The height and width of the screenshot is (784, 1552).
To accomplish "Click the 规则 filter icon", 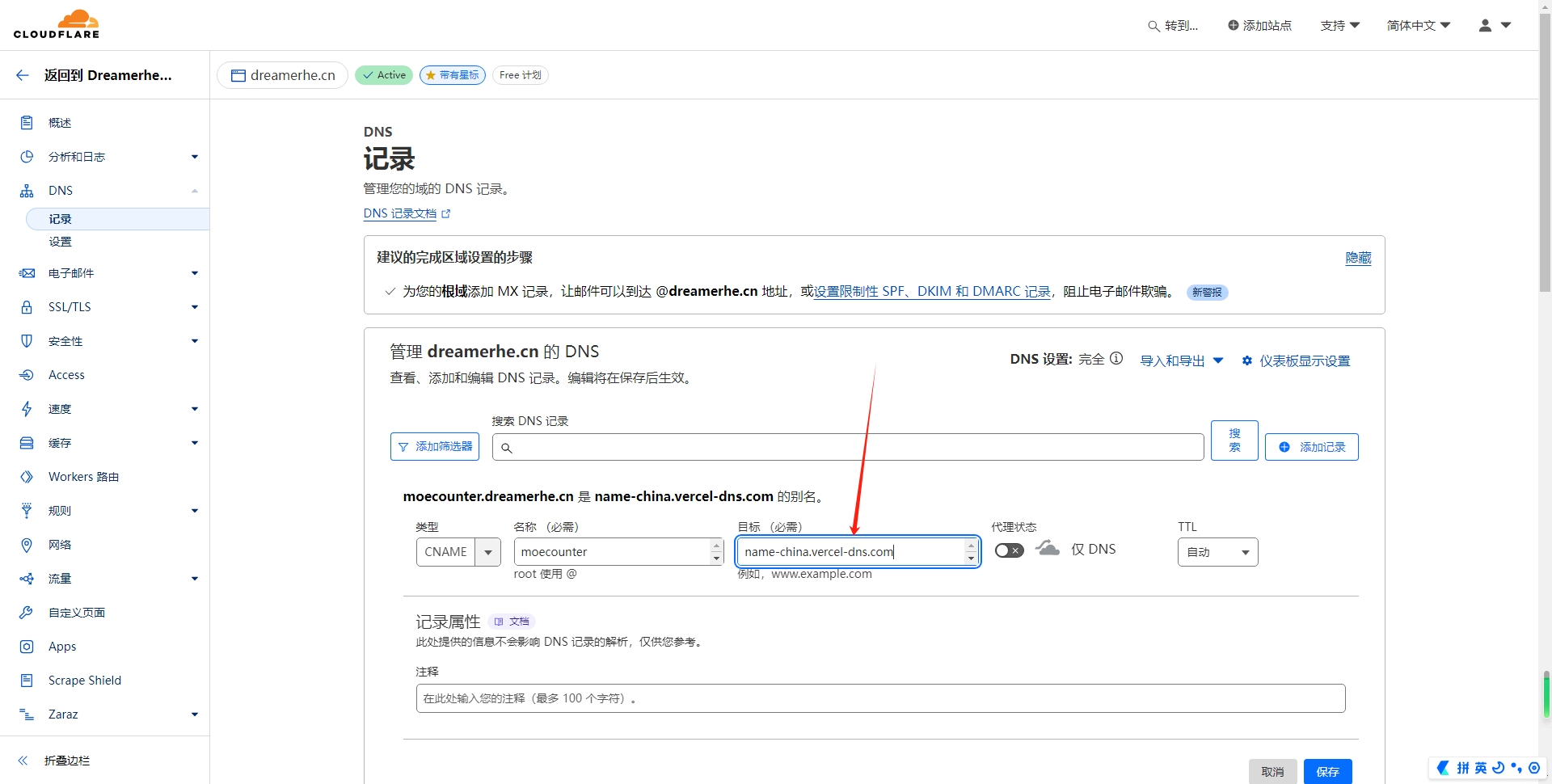I will [27, 511].
